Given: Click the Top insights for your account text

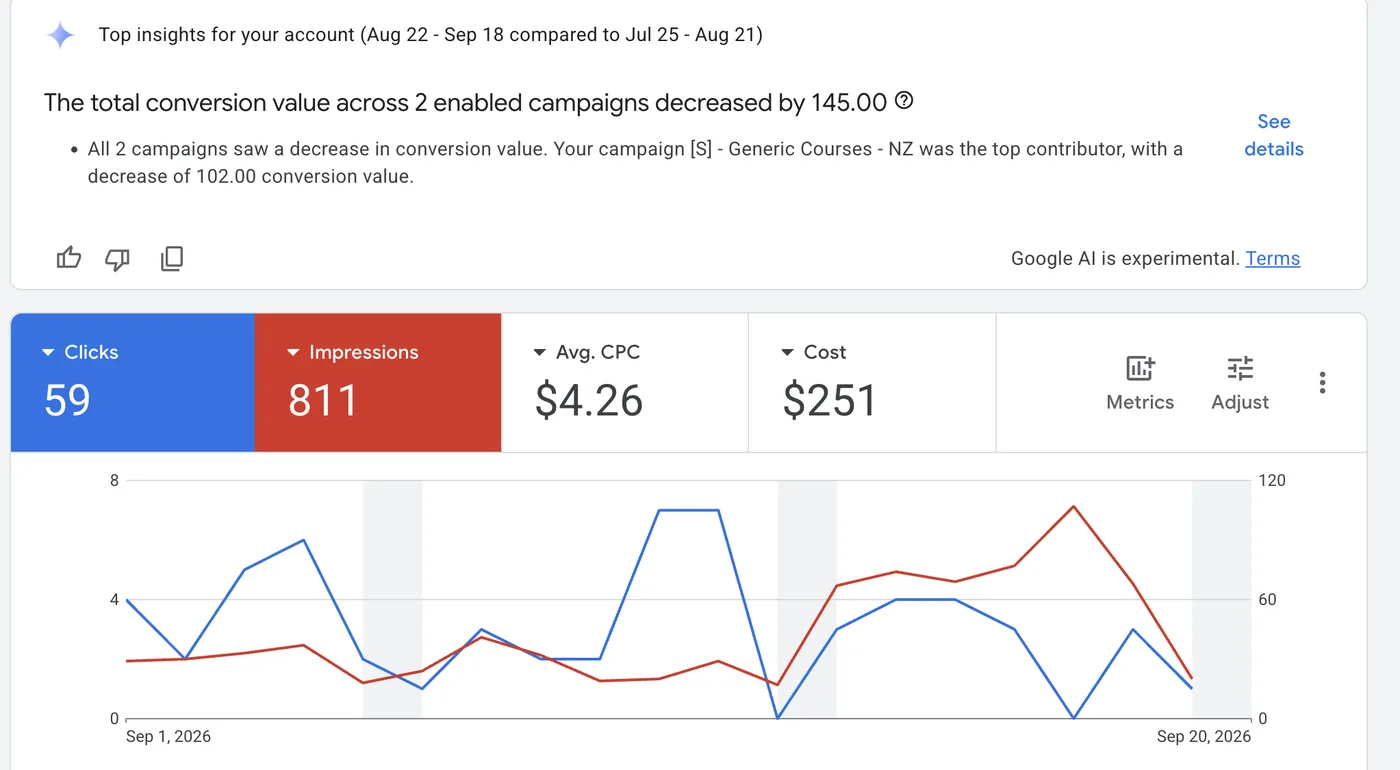Looking at the screenshot, I should pyautogui.click(x=430, y=35).
